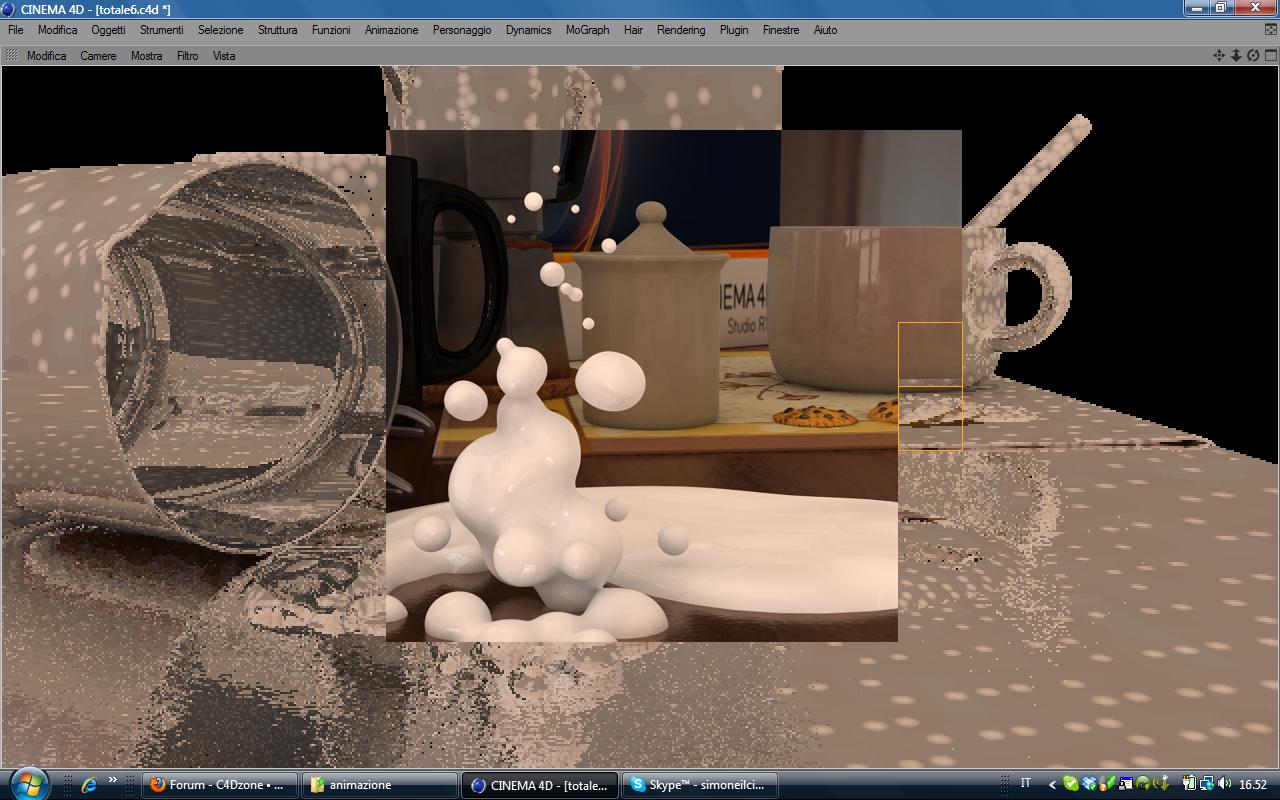Show hidden system tray icons

[1052, 785]
